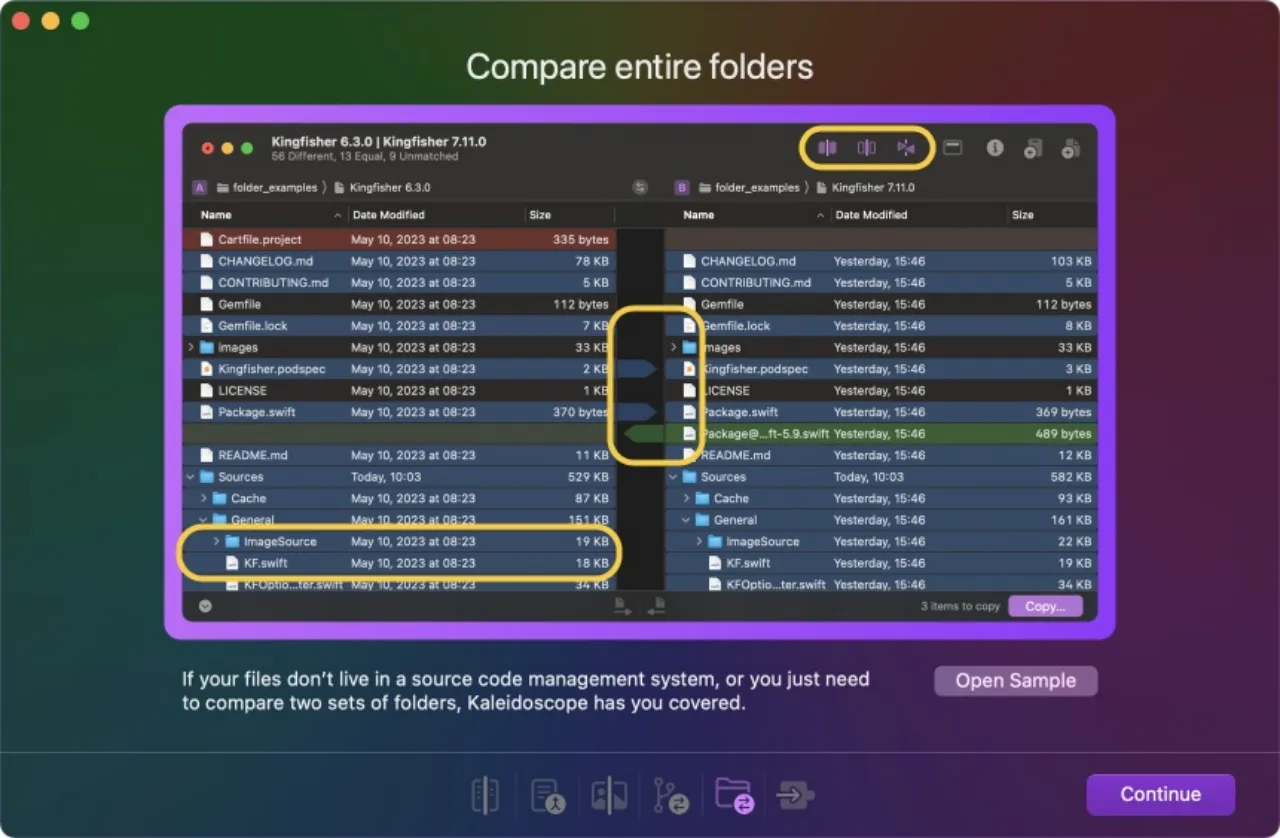Click folder_examples breadcrumb next to the A badge
The image size is (1280, 838).
[266, 187]
